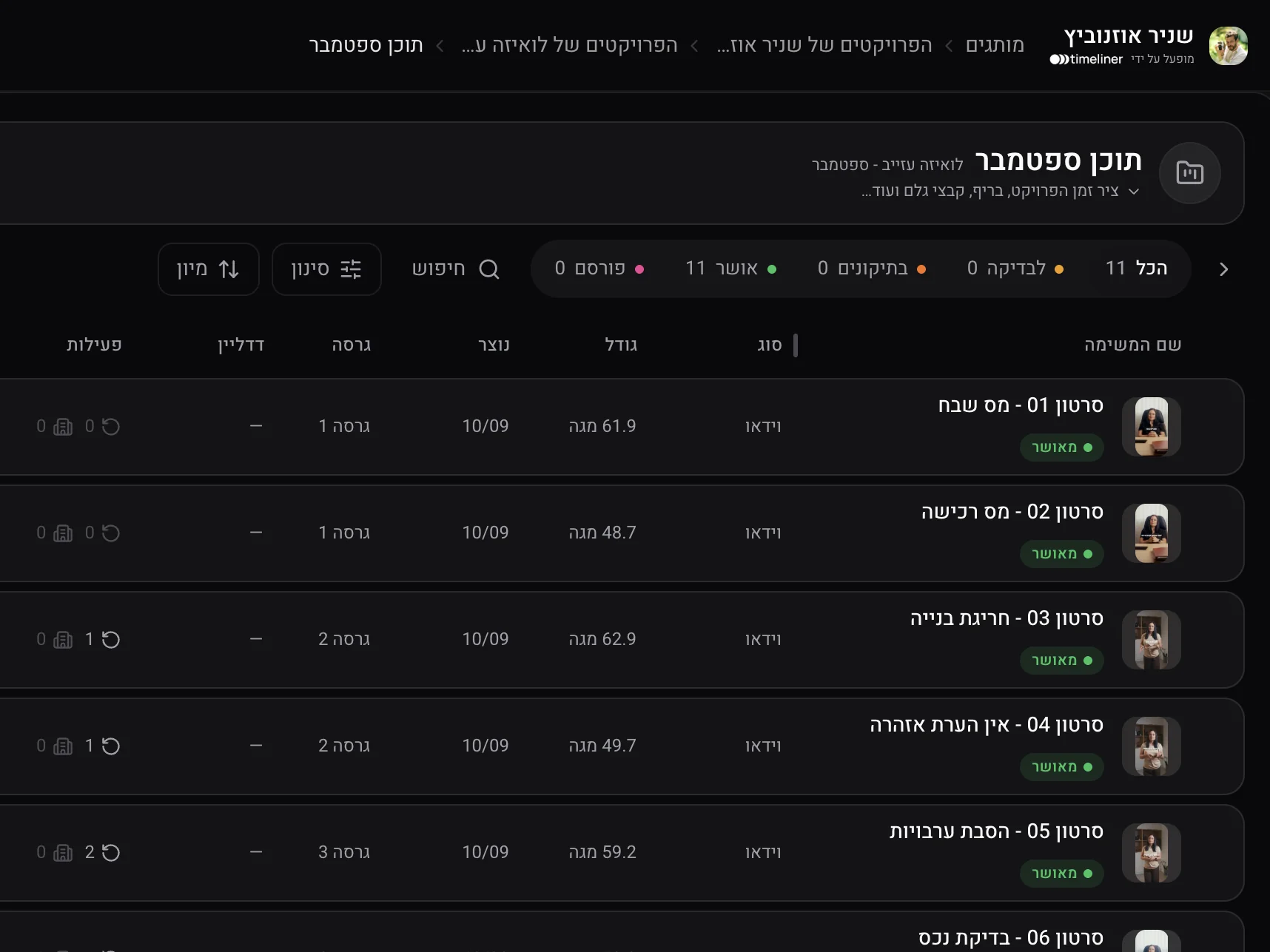This screenshot has height=952, width=1270.
Task: Click the revisions icon in row סרטון 04
Action: [x=110, y=746]
